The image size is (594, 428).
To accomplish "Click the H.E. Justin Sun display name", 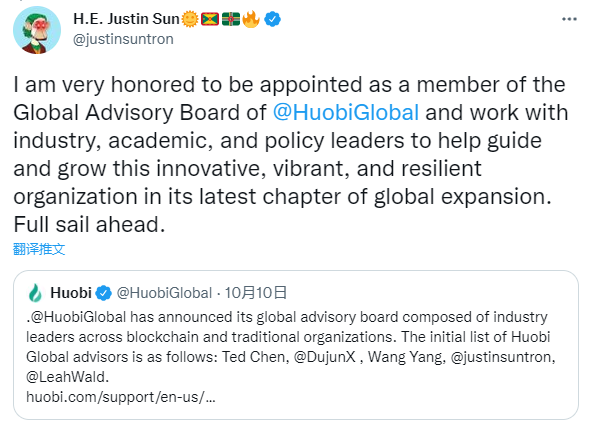I will [x=126, y=19].
